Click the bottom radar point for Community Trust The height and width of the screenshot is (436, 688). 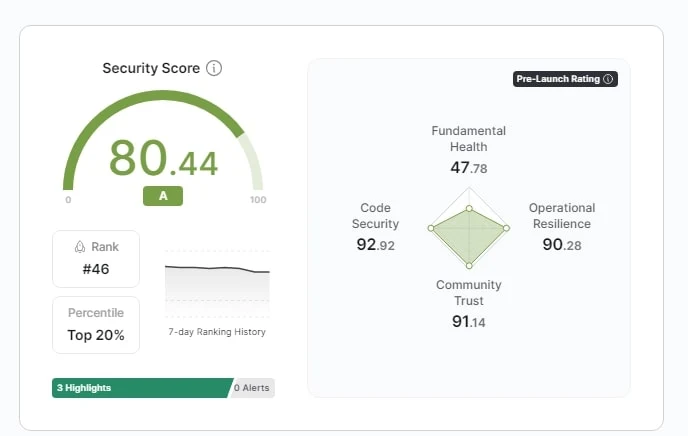(469, 265)
